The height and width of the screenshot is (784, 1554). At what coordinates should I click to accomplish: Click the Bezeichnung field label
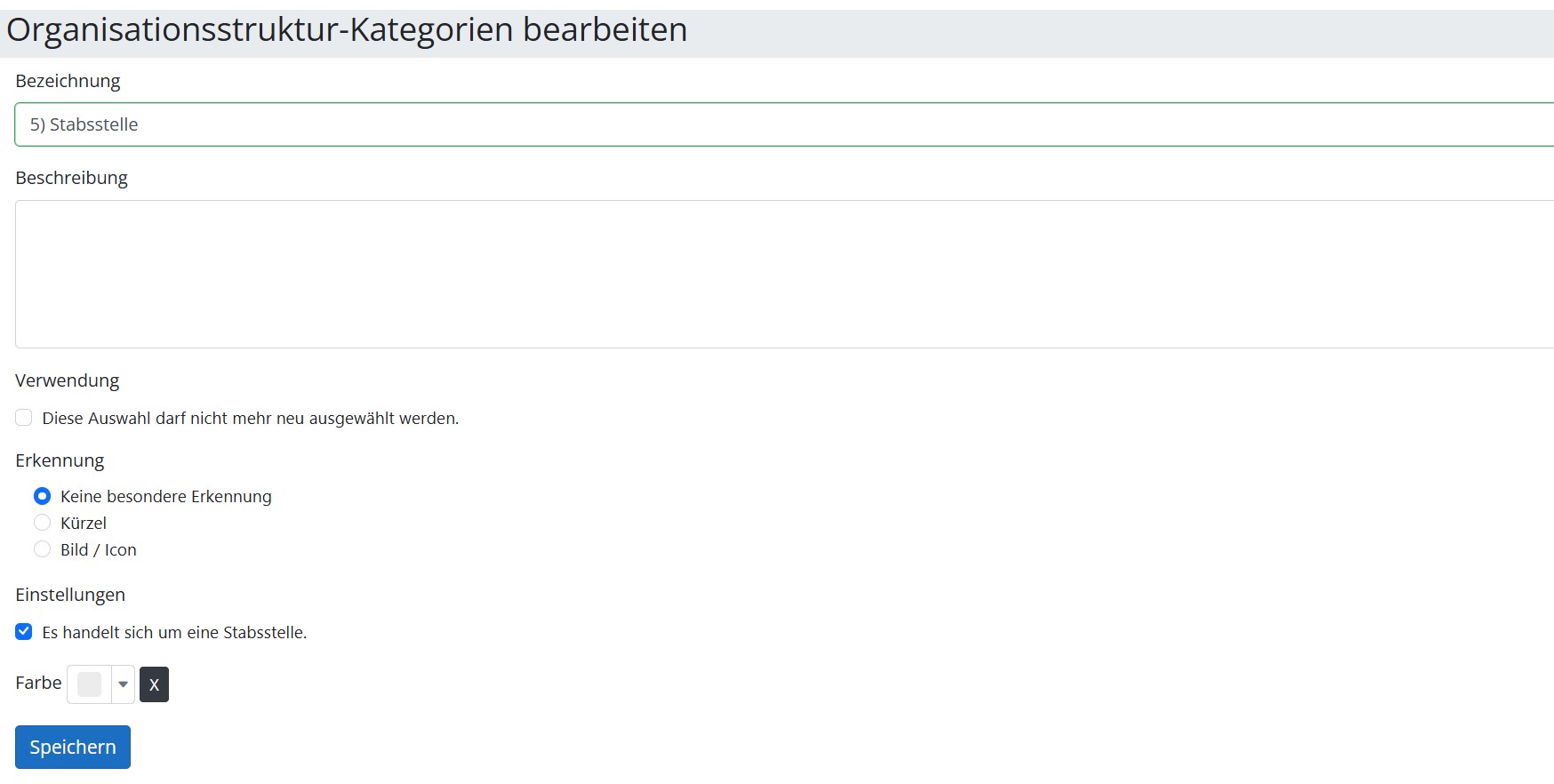pyautogui.click(x=68, y=81)
